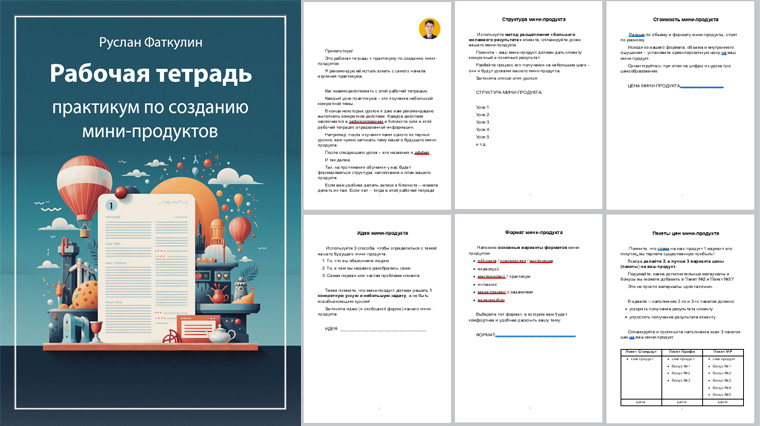Open the 'Пакеты цен мини-продукта' page
The image size is (760, 426).
click(679, 318)
